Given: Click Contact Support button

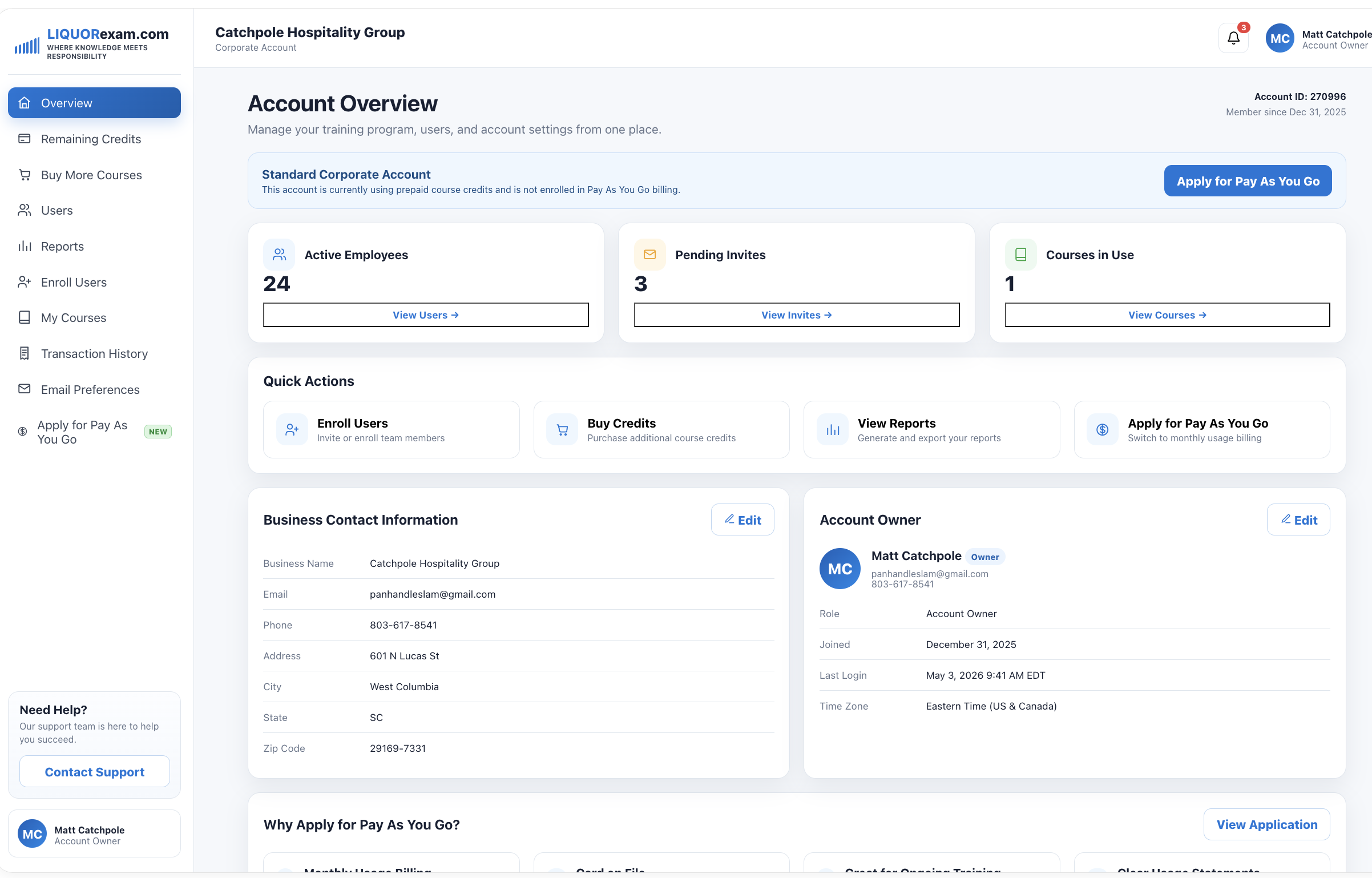Looking at the screenshot, I should [x=95, y=772].
